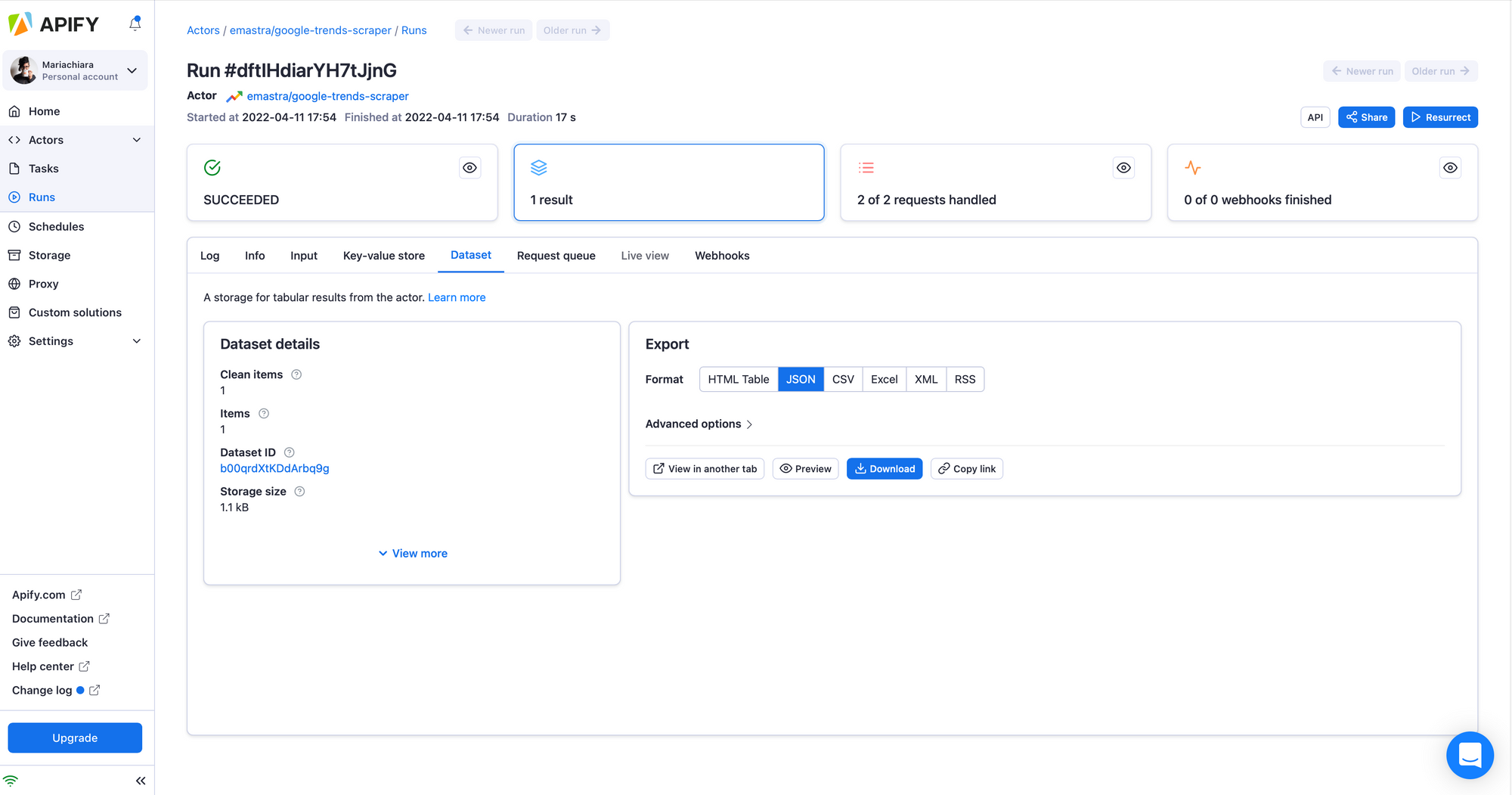The height and width of the screenshot is (795, 1512).
Task: Resurrect the run
Action: (x=1441, y=117)
